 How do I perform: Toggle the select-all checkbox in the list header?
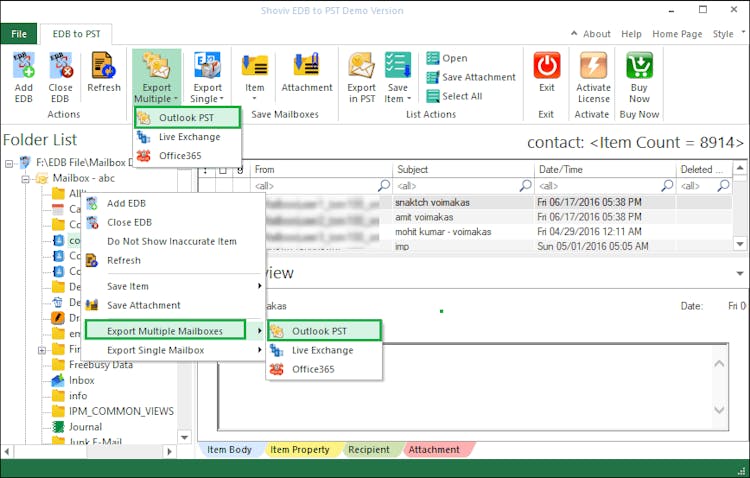tap(223, 170)
